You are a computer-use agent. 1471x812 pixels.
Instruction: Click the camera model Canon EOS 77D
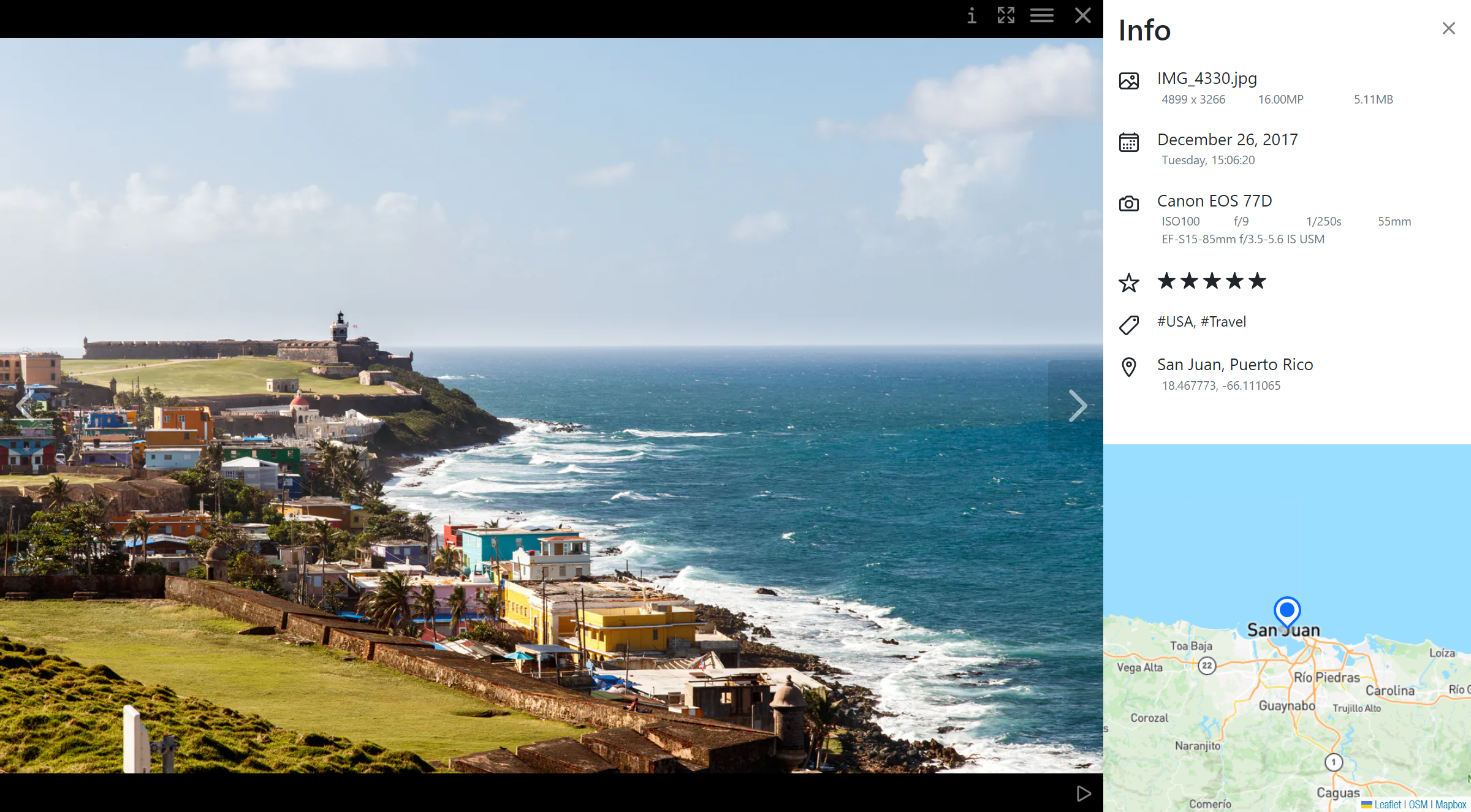(x=1215, y=201)
